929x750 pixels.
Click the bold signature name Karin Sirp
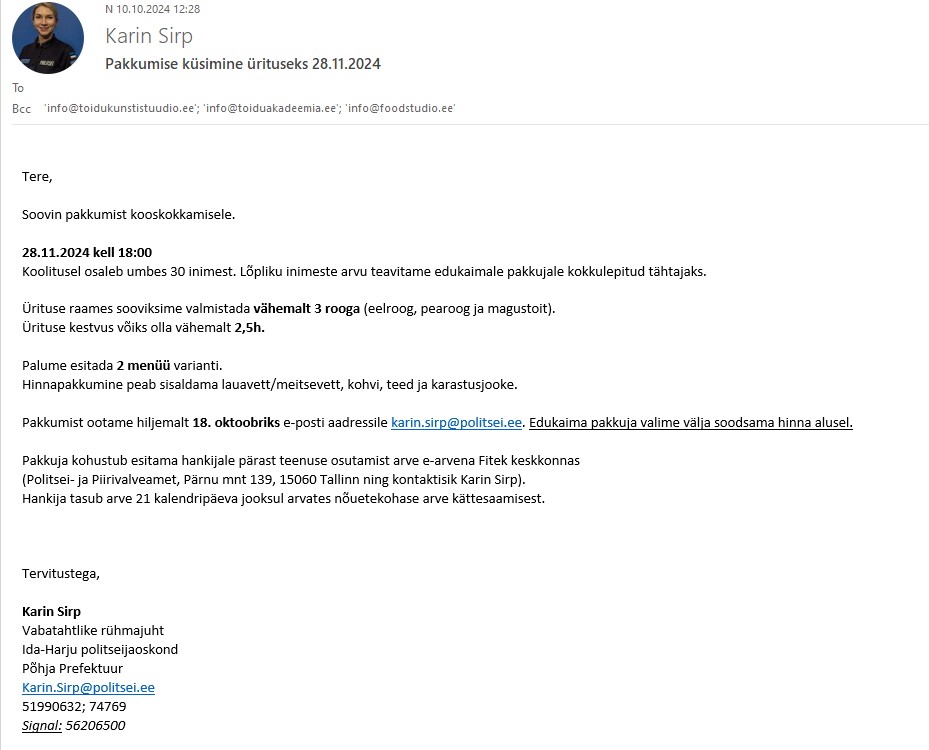click(x=52, y=611)
